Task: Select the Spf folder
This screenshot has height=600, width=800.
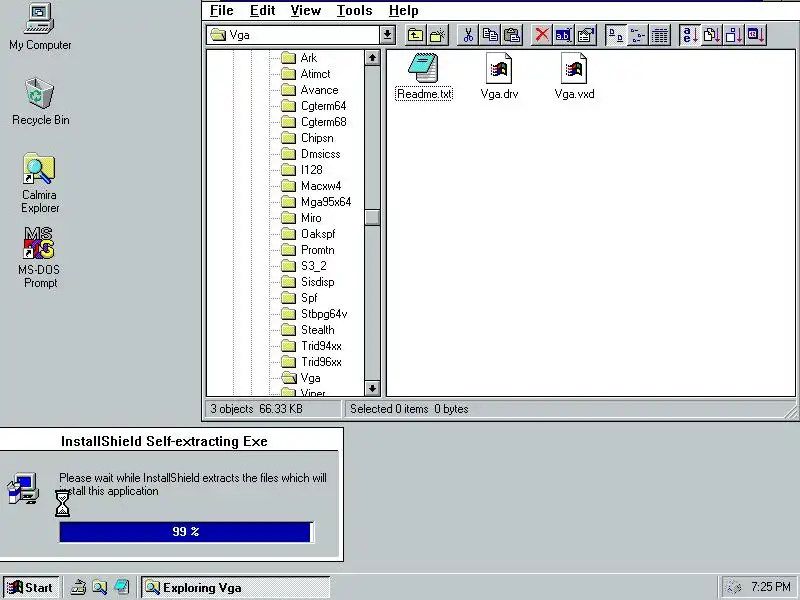Action: coord(299,298)
